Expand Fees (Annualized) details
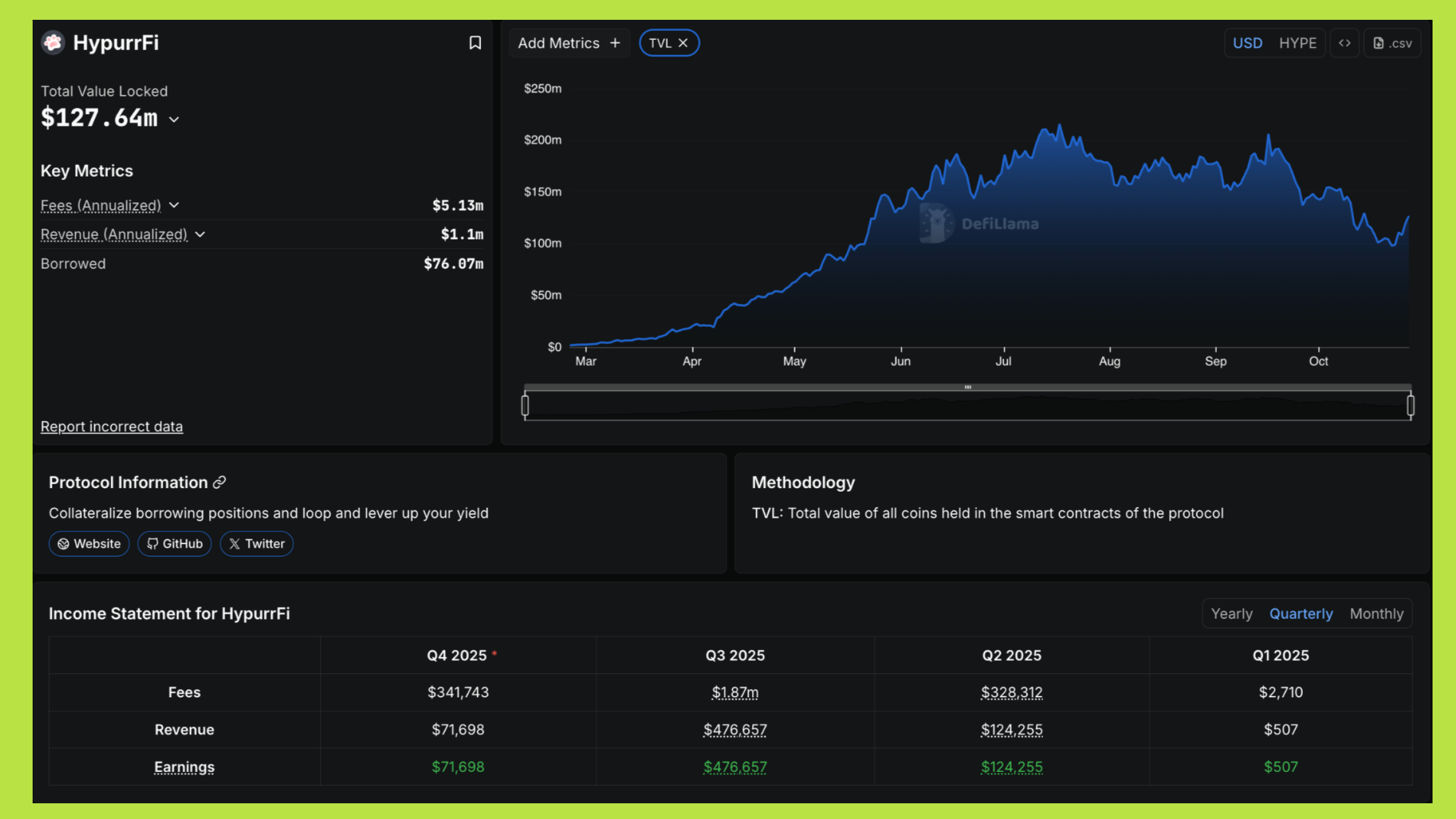Screen dimensions: 1456x819 point(174,205)
